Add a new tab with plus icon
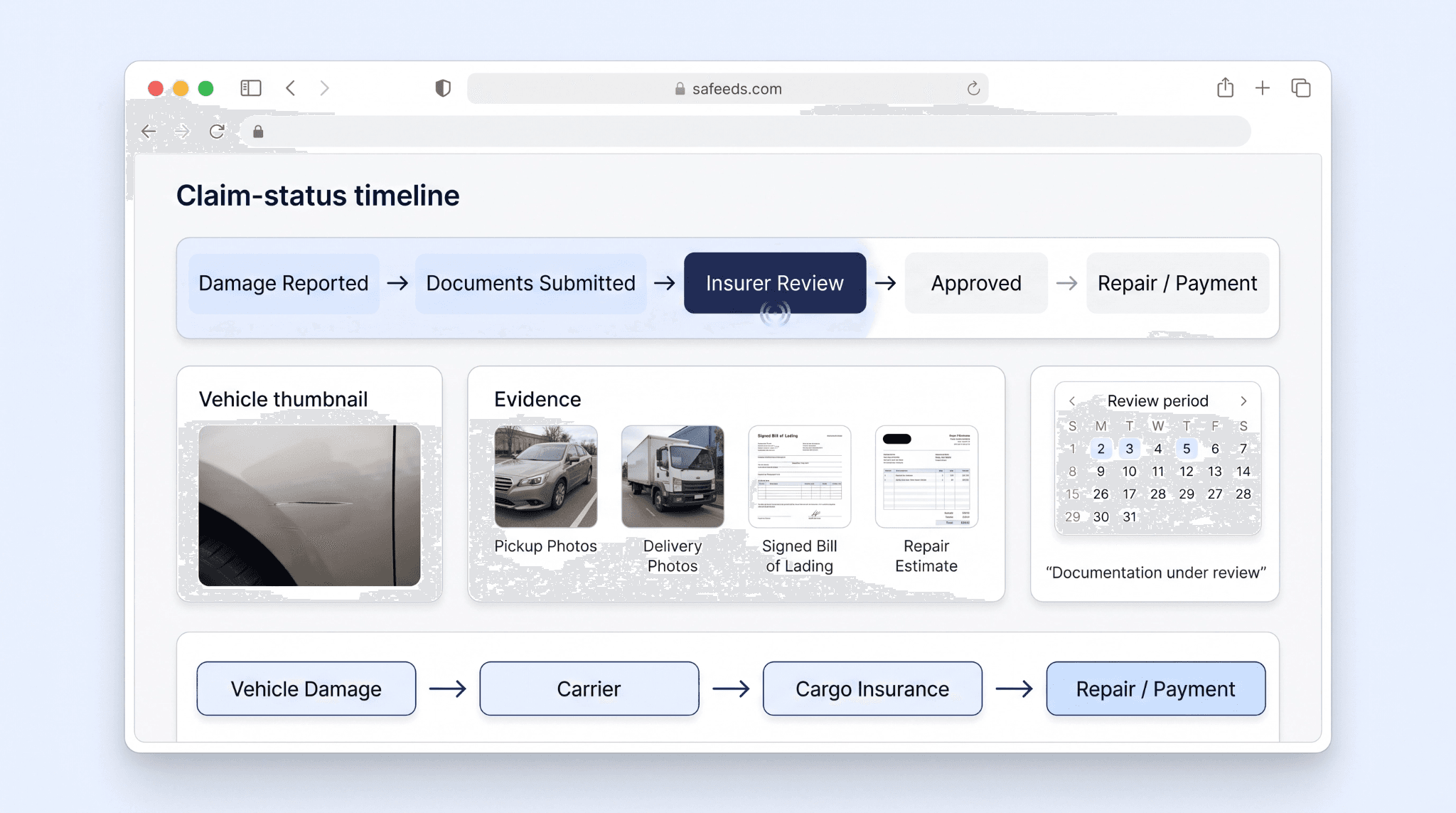 pyautogui.click(x=1263, y=88)
